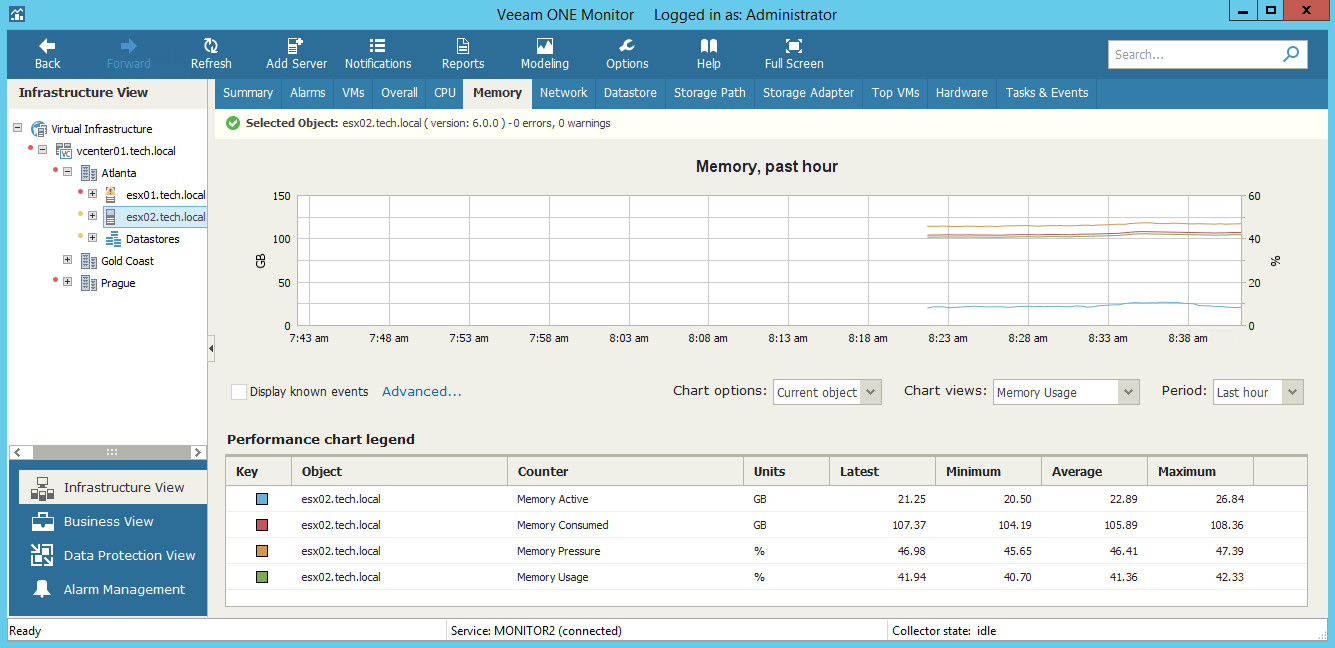Viewport: 1335px width, 648px height.
Task: Launch the Modeling tool
Action: coord(545,54)
